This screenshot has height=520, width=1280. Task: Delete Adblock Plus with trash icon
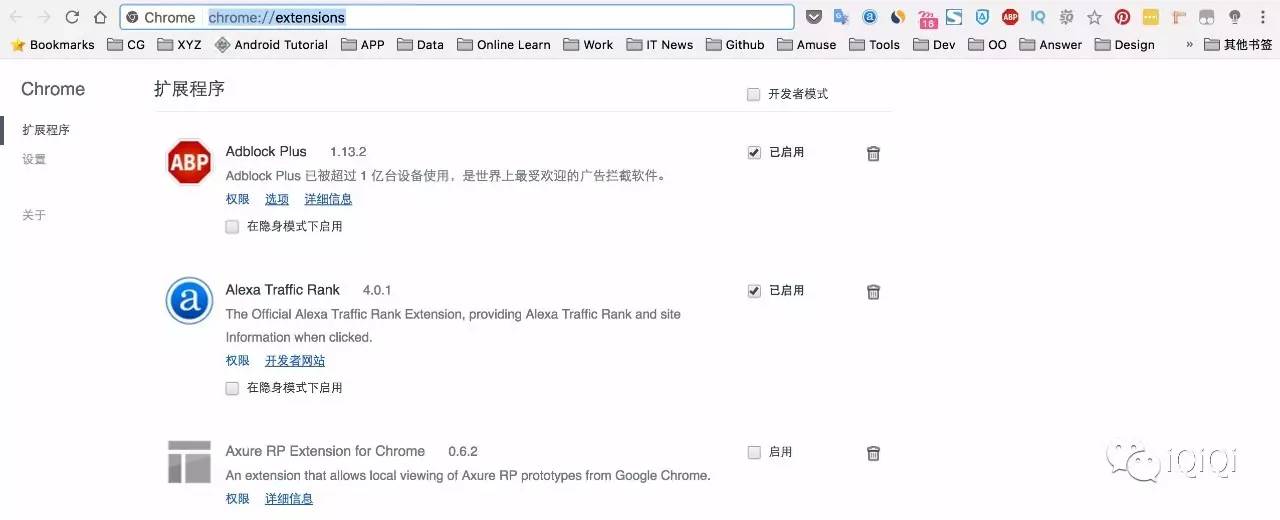point(873,153)
